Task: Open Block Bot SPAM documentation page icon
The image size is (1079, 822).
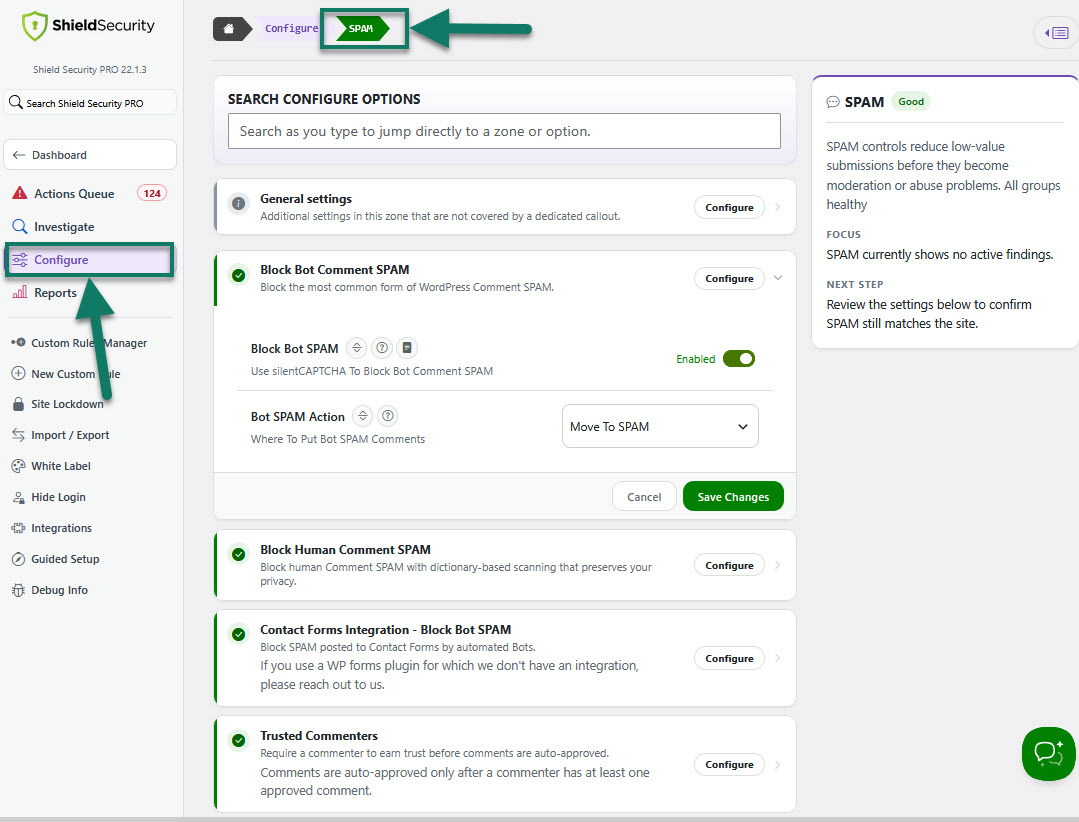Action: point(407,348)
